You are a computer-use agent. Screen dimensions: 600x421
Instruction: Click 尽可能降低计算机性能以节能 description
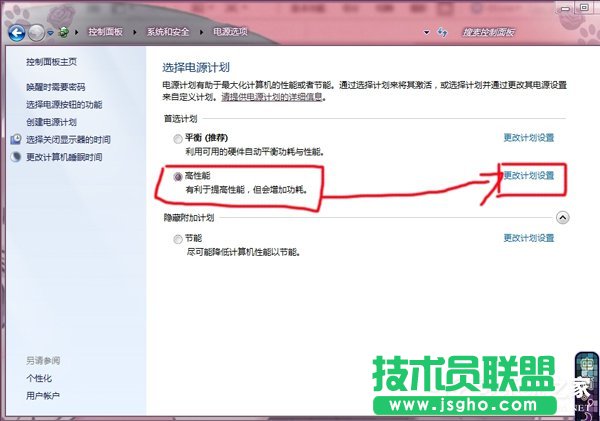click(x=244, y=252)
